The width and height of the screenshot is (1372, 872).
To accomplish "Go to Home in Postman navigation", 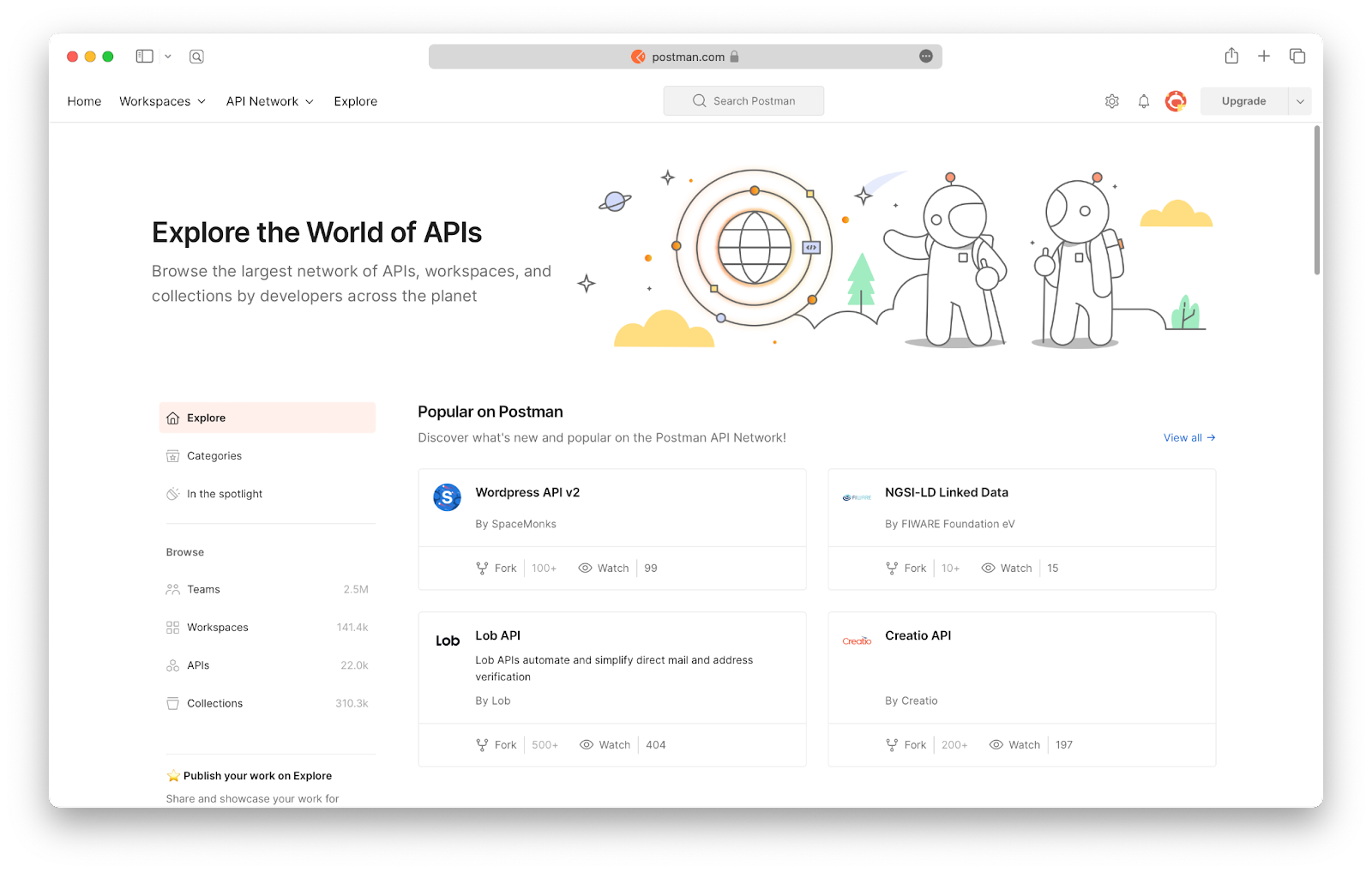I will click(84, 101).
